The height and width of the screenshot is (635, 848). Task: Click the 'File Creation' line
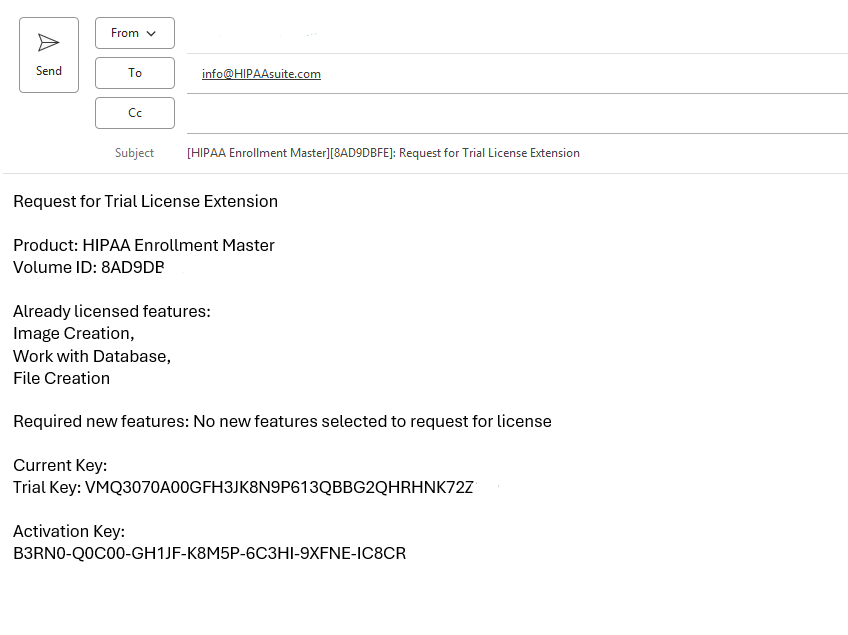click(62, 378)
